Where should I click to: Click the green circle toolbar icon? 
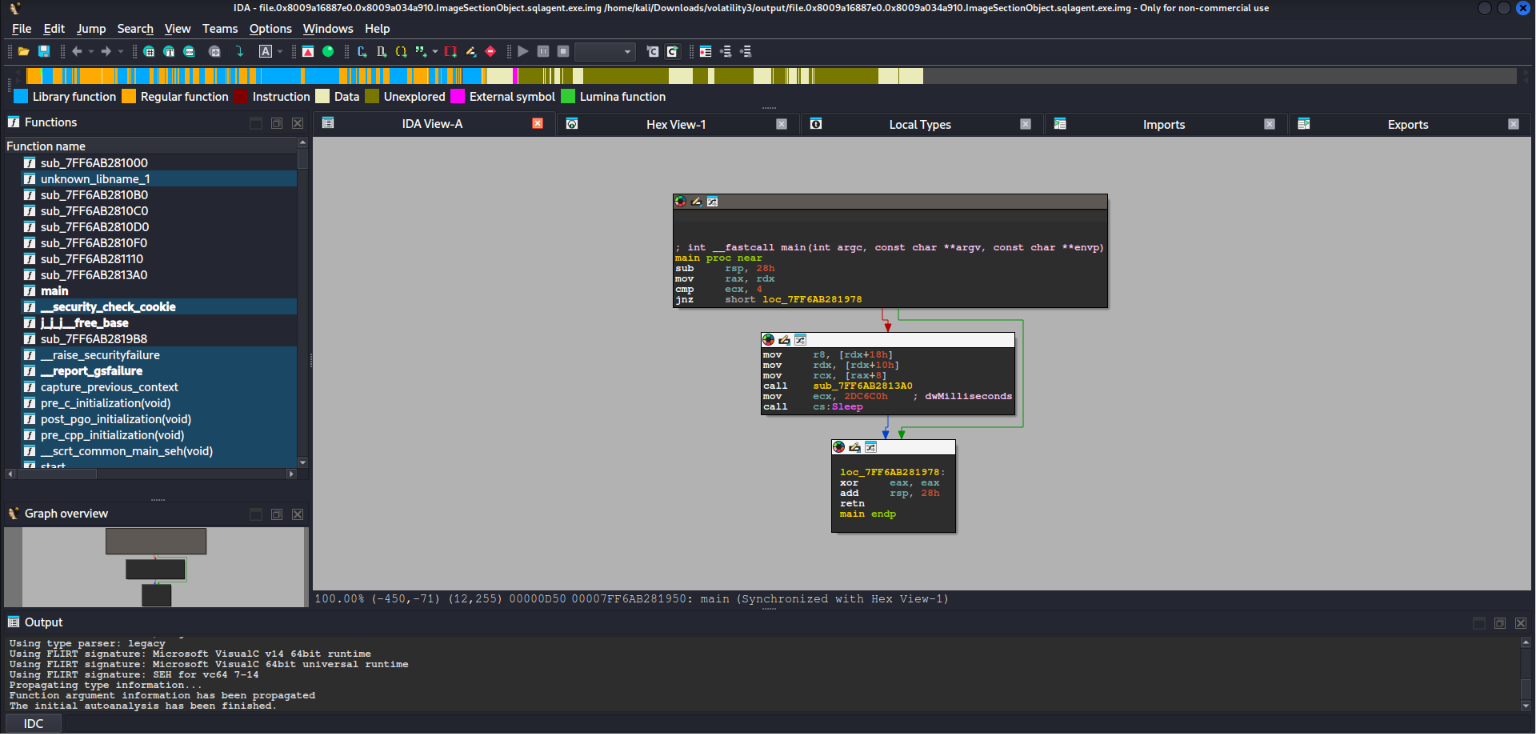(328, 51)
